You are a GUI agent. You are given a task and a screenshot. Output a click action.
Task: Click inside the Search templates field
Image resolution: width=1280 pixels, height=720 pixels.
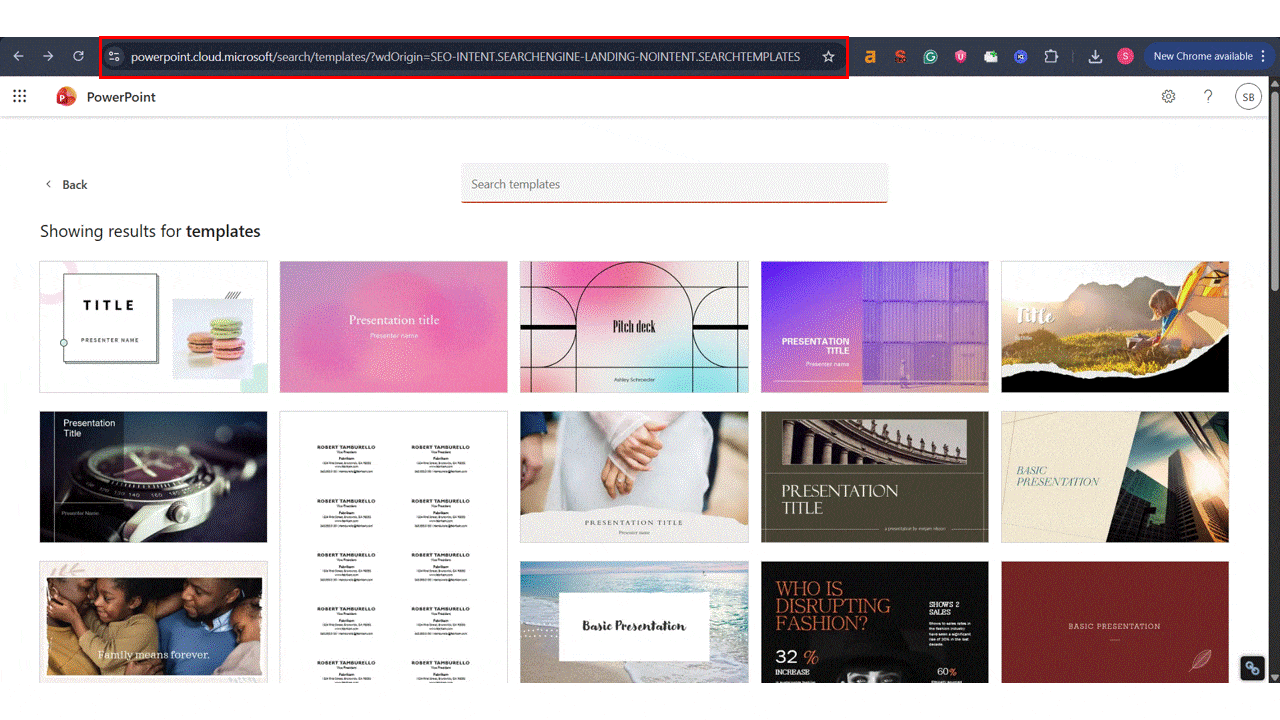[674, 184]
